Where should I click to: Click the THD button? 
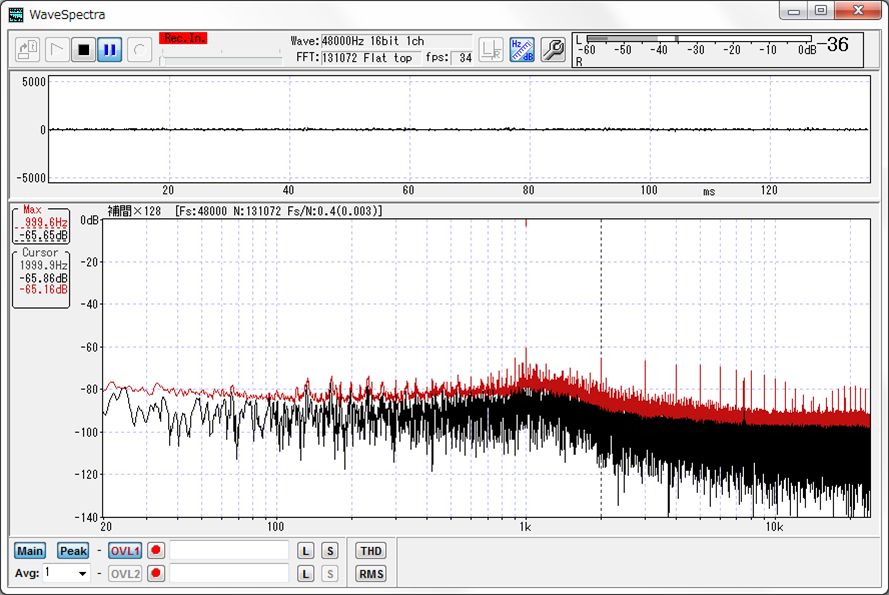tap(371, 551)
